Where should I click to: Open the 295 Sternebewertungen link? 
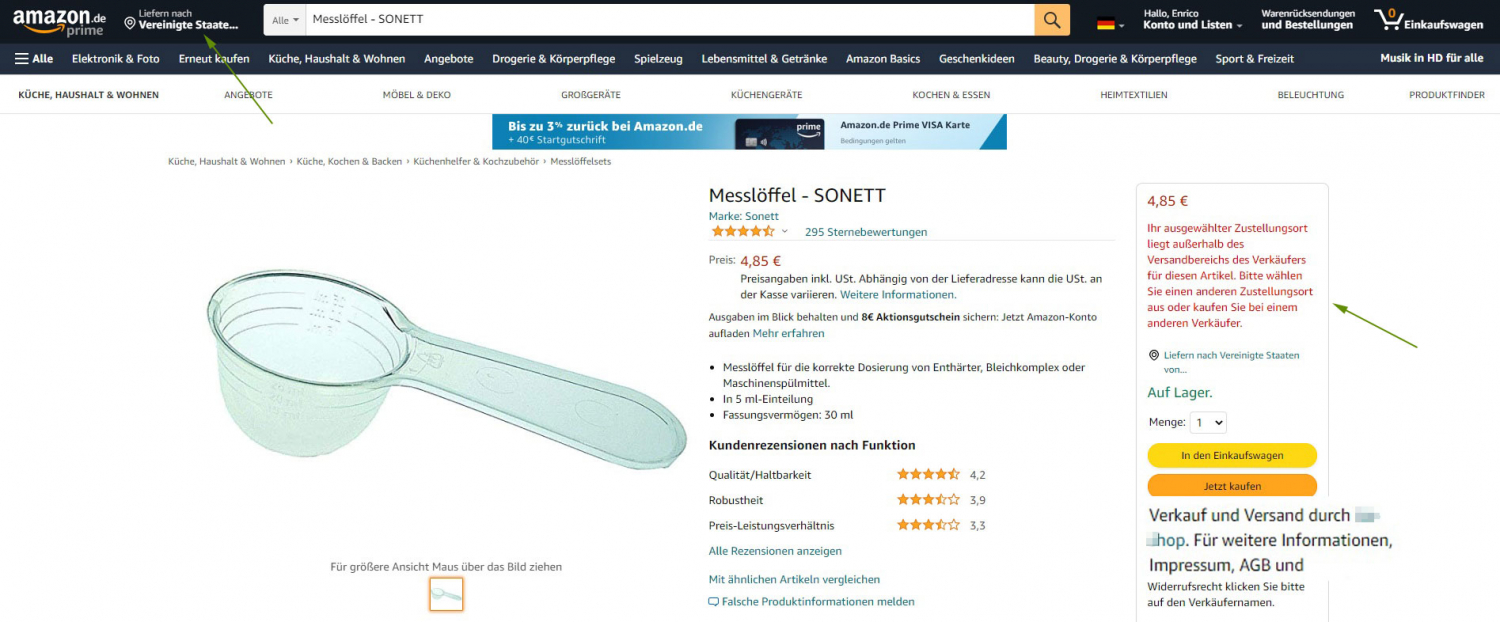[x=866, y=232]
